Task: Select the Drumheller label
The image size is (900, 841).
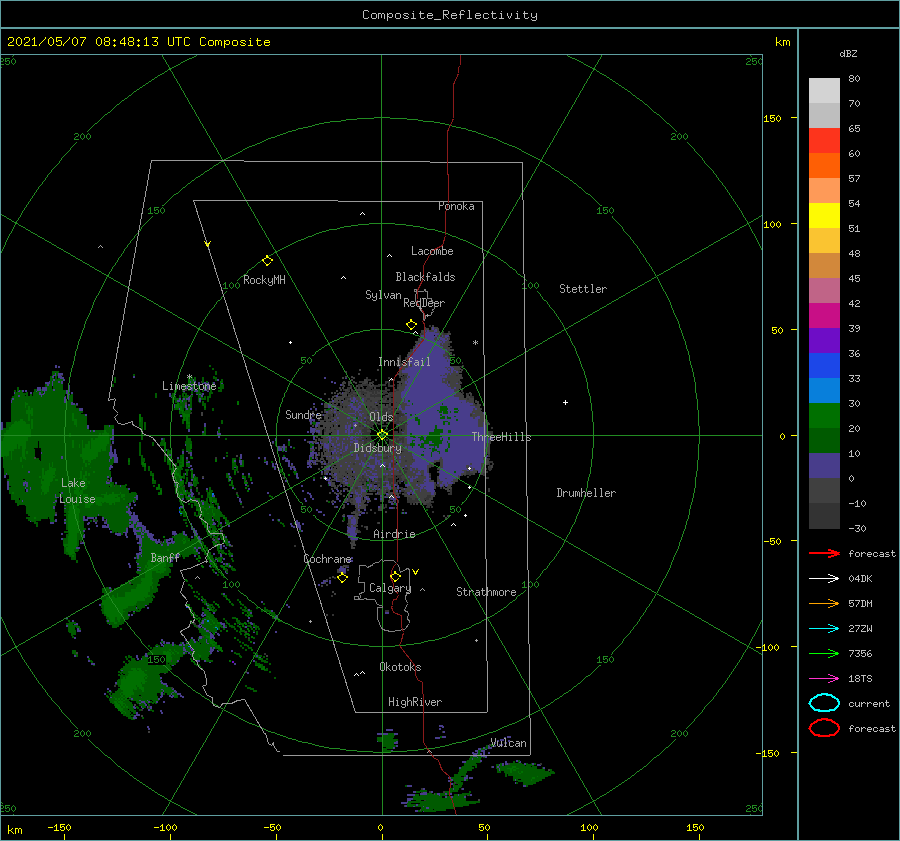Action: click(586, 493)
